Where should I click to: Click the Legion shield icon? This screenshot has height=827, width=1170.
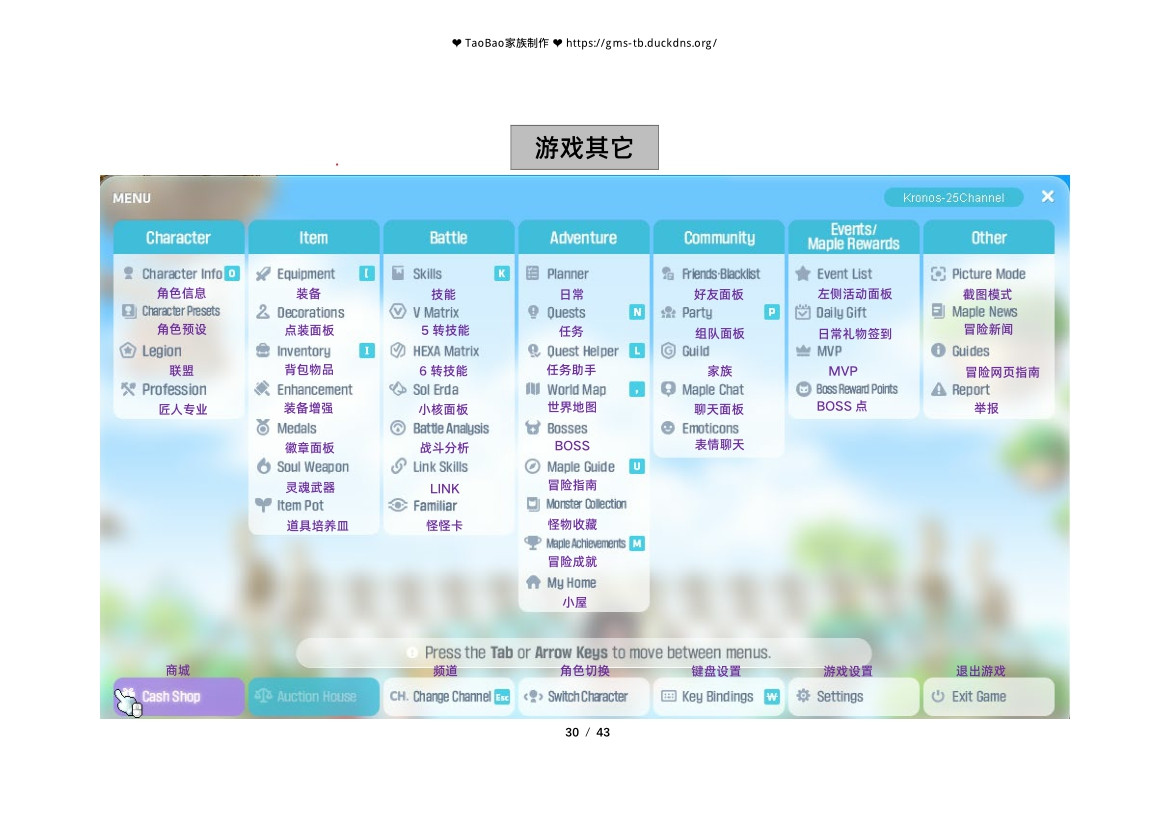(128, 351)
